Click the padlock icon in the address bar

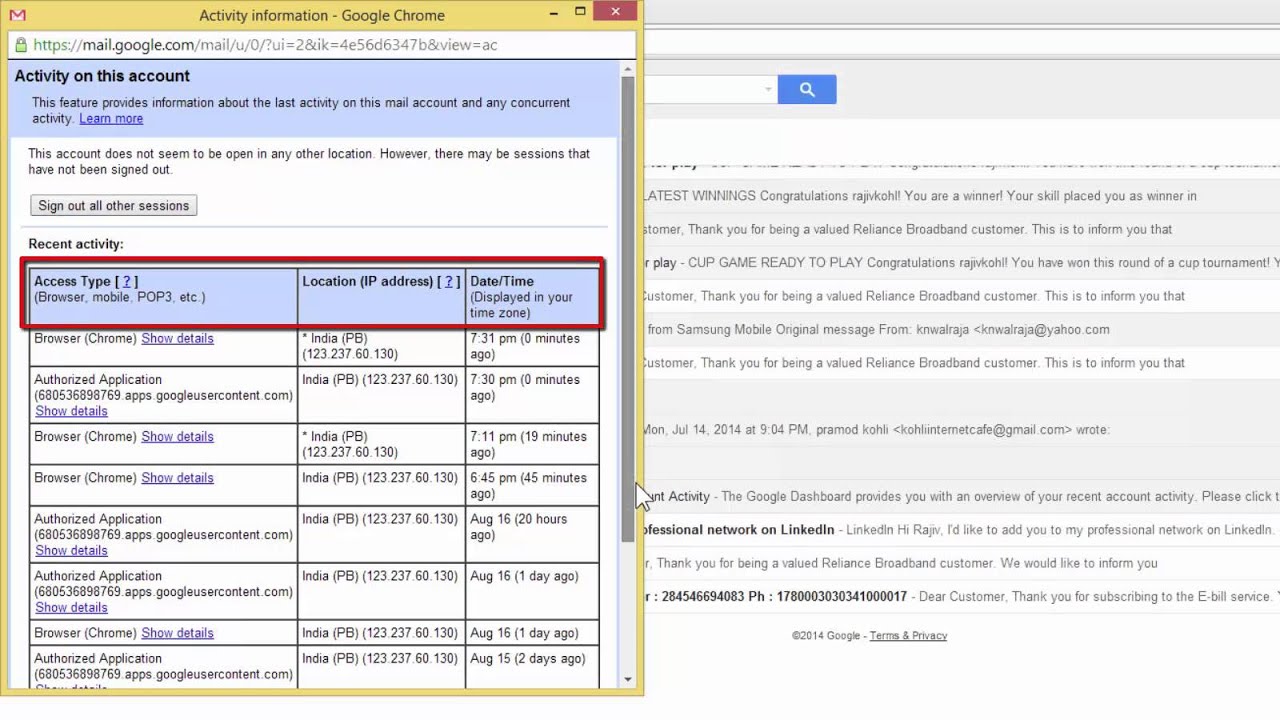pyautogui.click(x=20, y=45)
